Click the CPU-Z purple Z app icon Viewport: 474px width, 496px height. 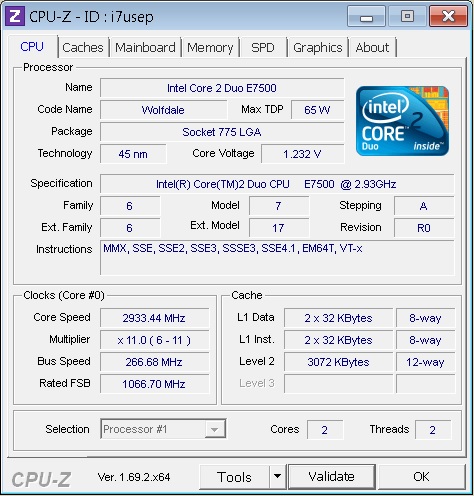pyautogui.click(x=15, y=16)
